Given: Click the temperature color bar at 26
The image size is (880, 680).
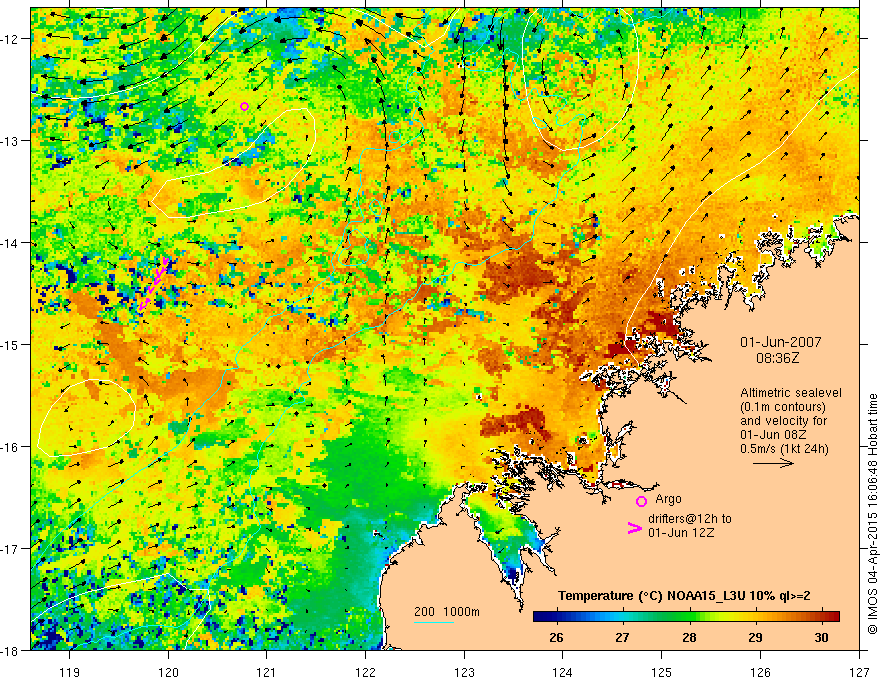Looking at the screenshot, I should click(x=556, y=616).
